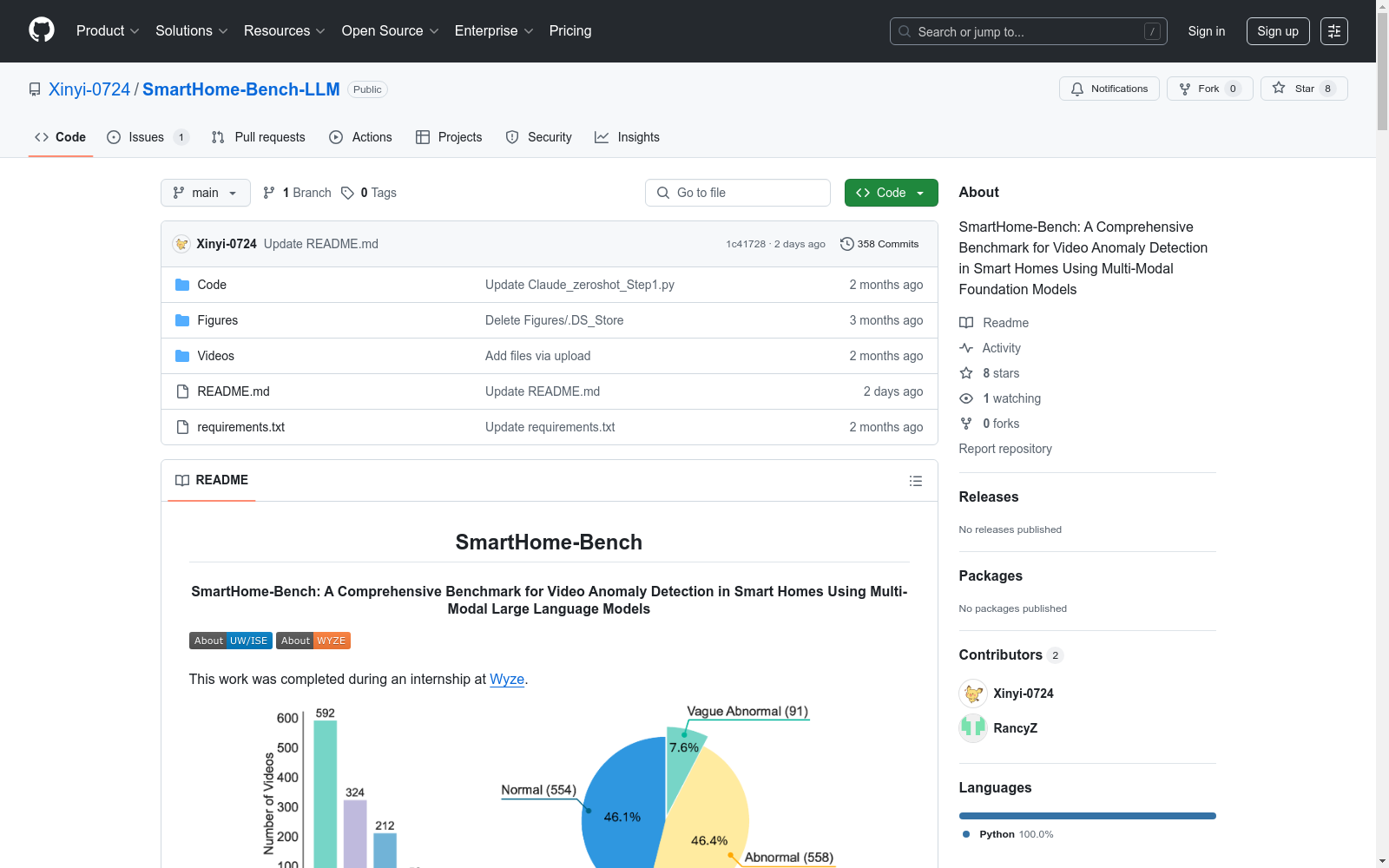Click the Go to file input
Image resolution: width=1389 pixels, height=868 pixels.
738,193
